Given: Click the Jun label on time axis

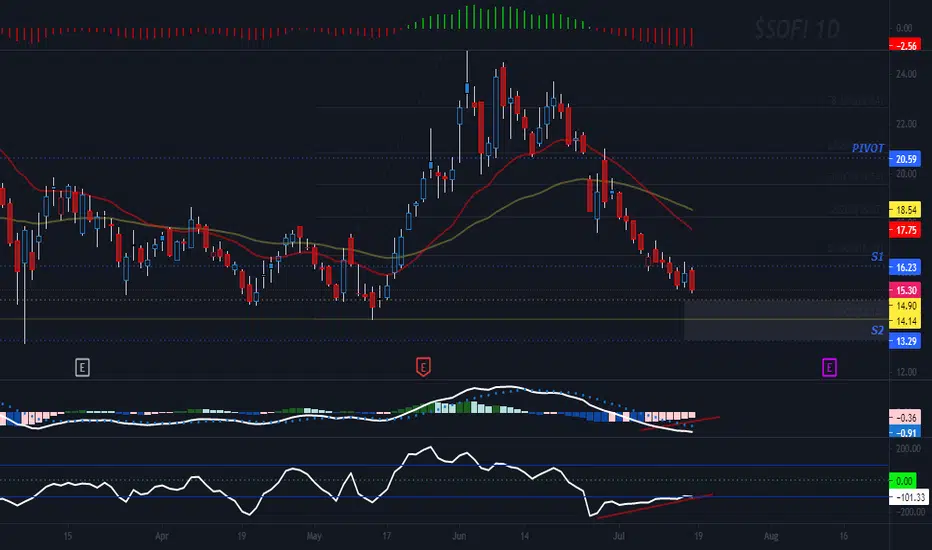Looking at the screenshot, I should tap(459, 536).
